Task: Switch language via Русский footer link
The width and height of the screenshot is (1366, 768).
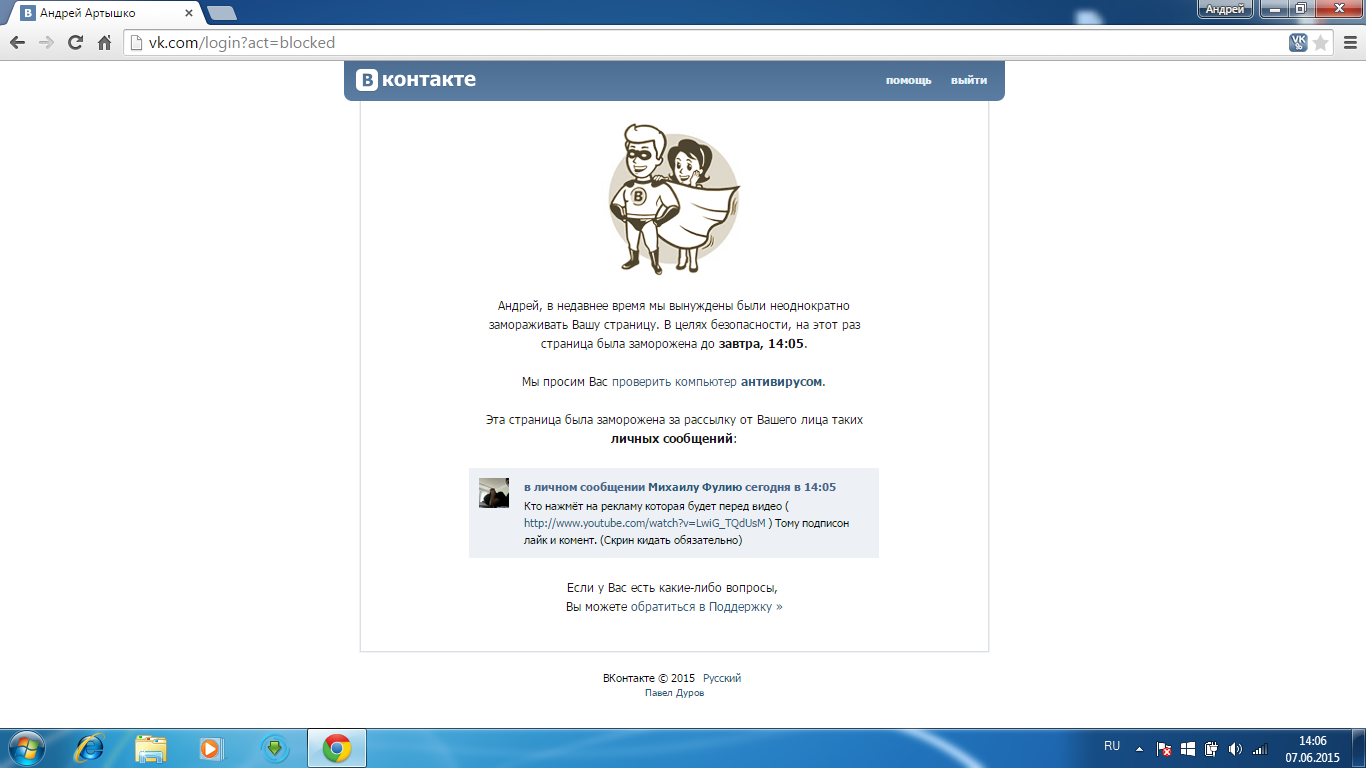Action: pyautogui.click(x=722, y=678)
